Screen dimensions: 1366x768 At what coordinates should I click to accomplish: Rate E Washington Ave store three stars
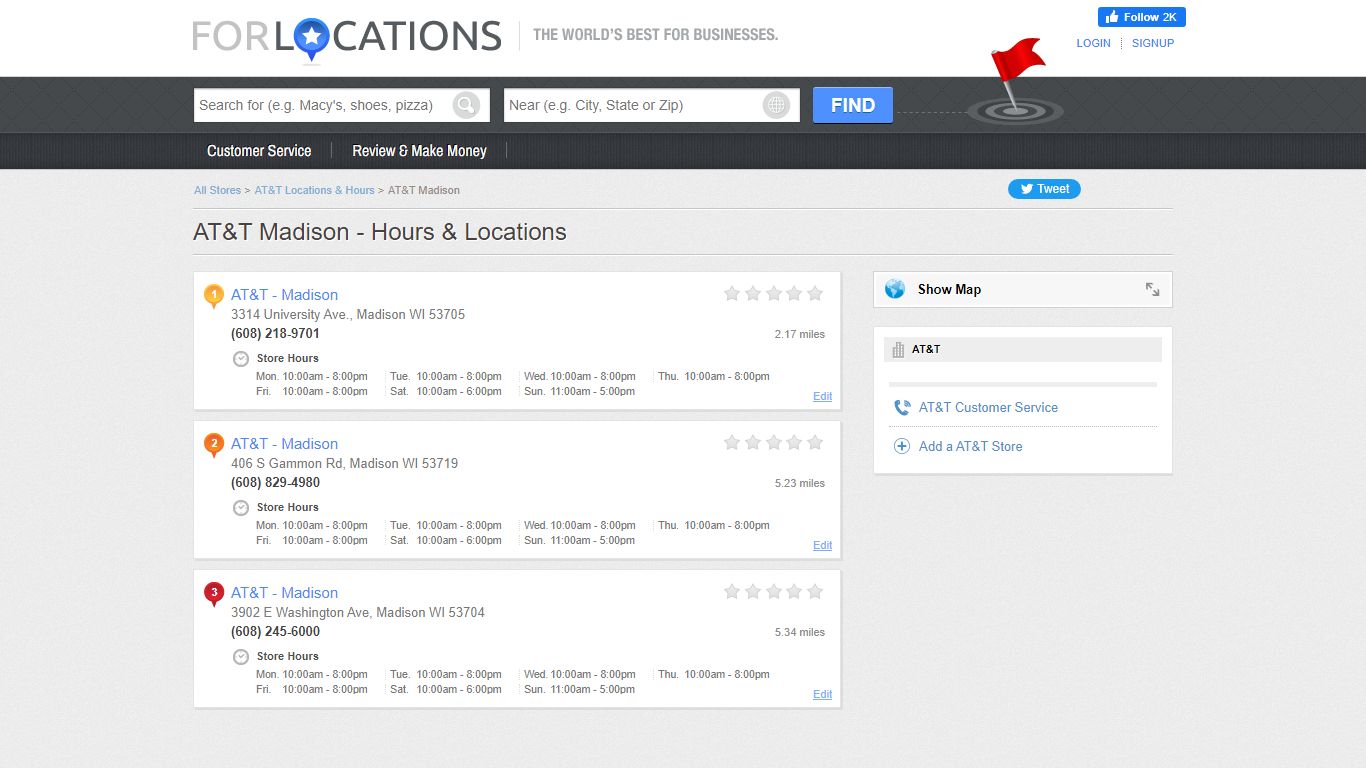[773, 591]
